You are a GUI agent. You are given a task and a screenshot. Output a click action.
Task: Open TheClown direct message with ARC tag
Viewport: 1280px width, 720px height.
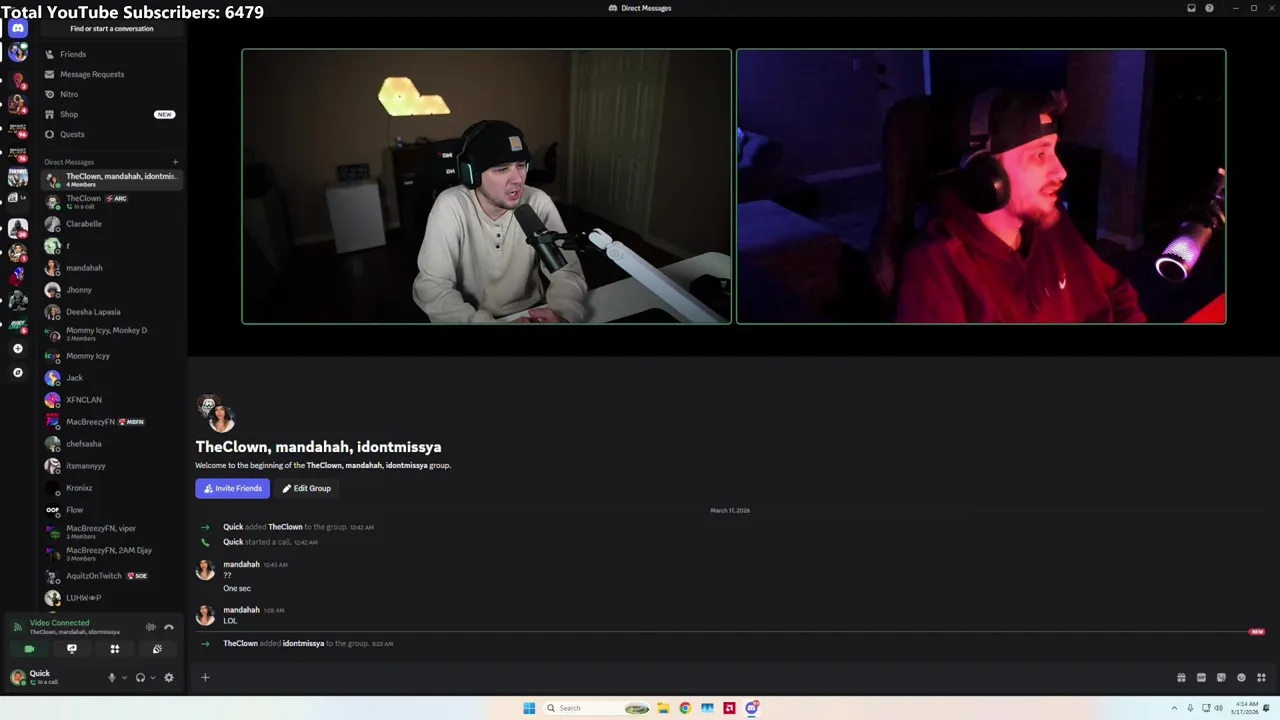click(x=110, y=202)
